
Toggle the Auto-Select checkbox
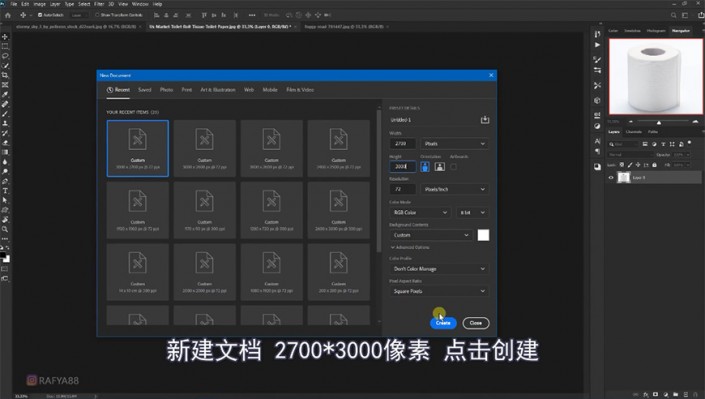(40, 15)
